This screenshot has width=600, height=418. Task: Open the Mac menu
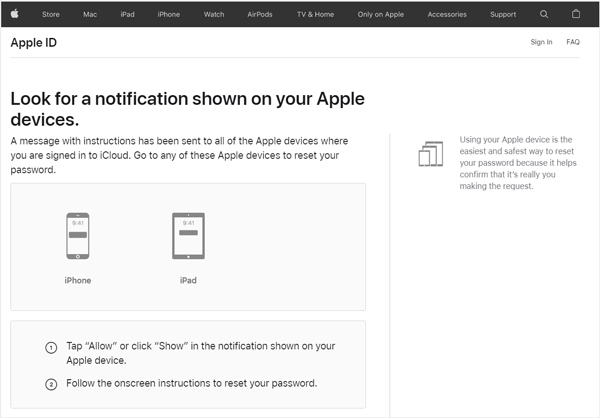pos(90,15)
